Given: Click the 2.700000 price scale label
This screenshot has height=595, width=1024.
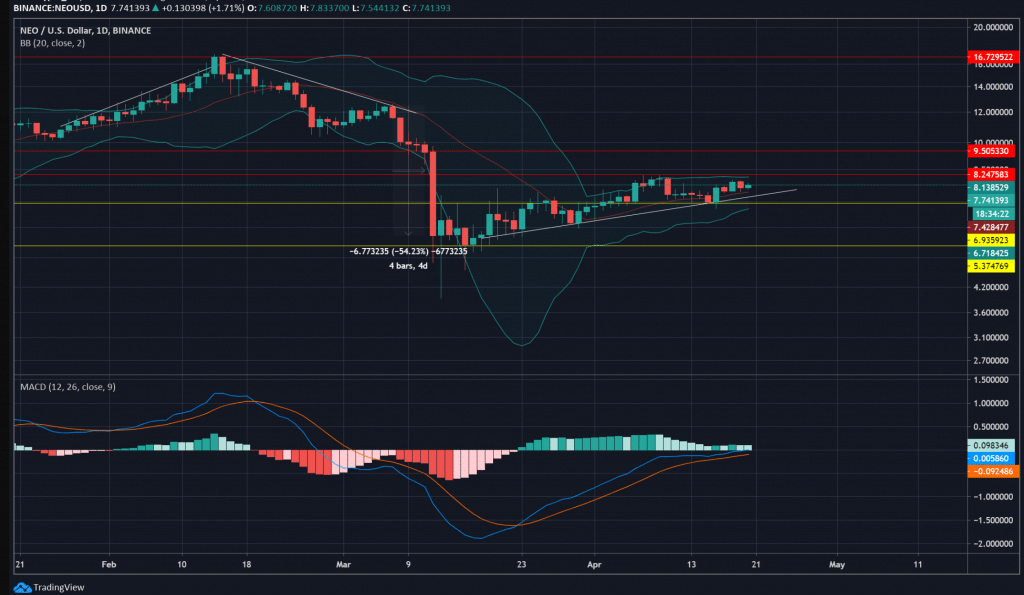Looking at the screenshot, I should (993, 361).
